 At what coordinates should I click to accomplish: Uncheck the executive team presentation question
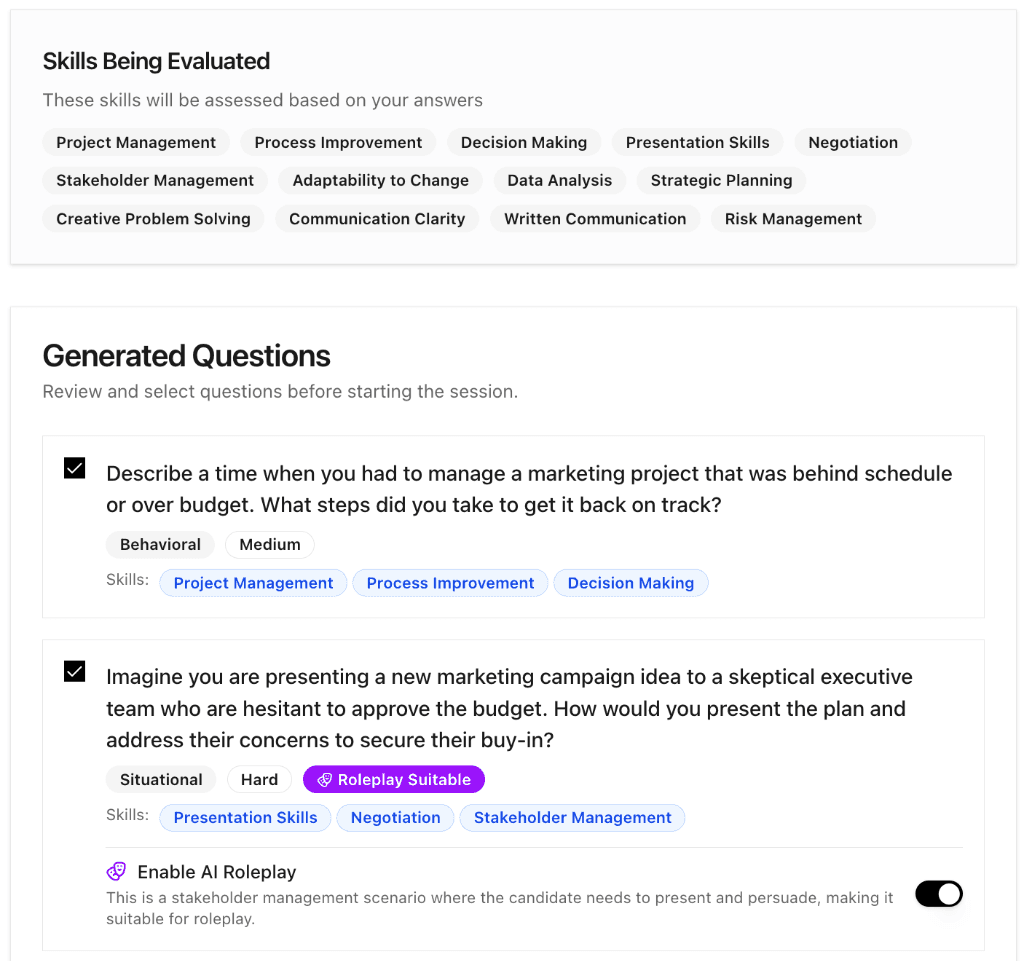74,671
